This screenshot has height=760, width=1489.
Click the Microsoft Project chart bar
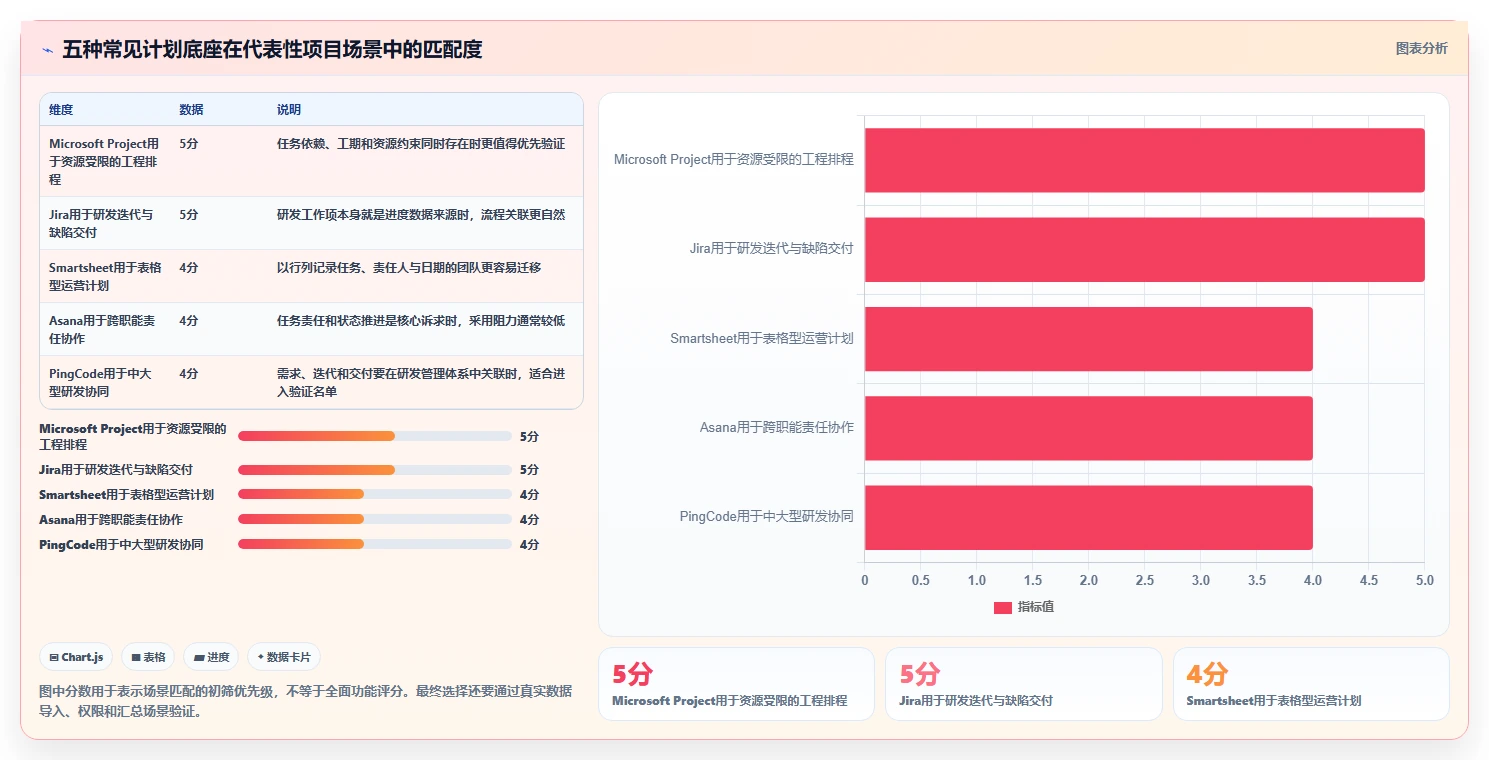(x=1145, y=160)
